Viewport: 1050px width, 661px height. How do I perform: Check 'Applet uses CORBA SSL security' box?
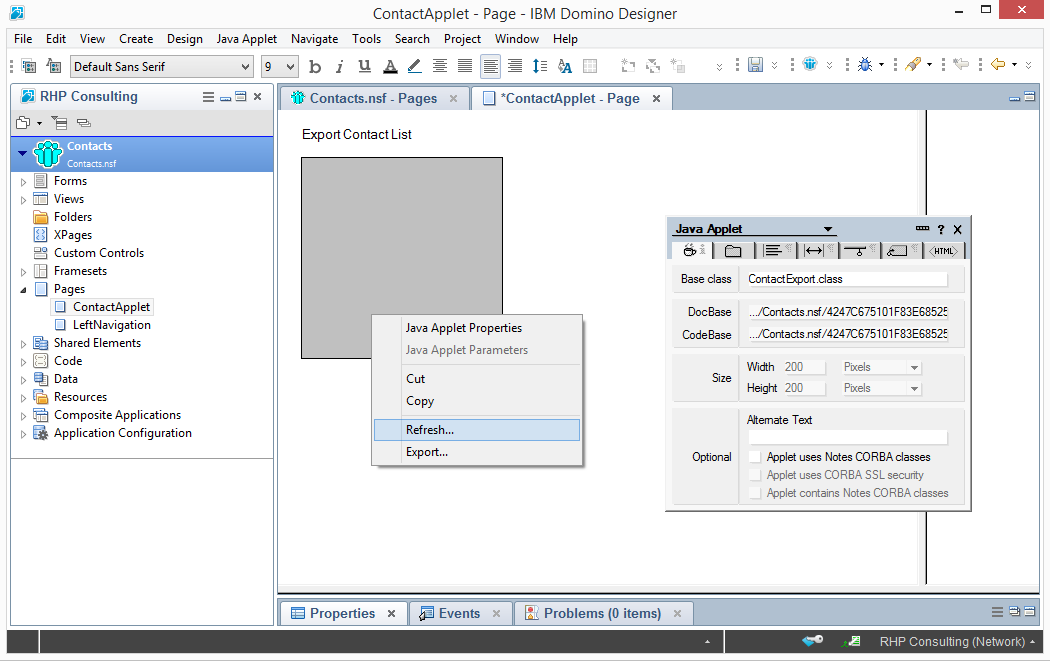coord(755,475)
